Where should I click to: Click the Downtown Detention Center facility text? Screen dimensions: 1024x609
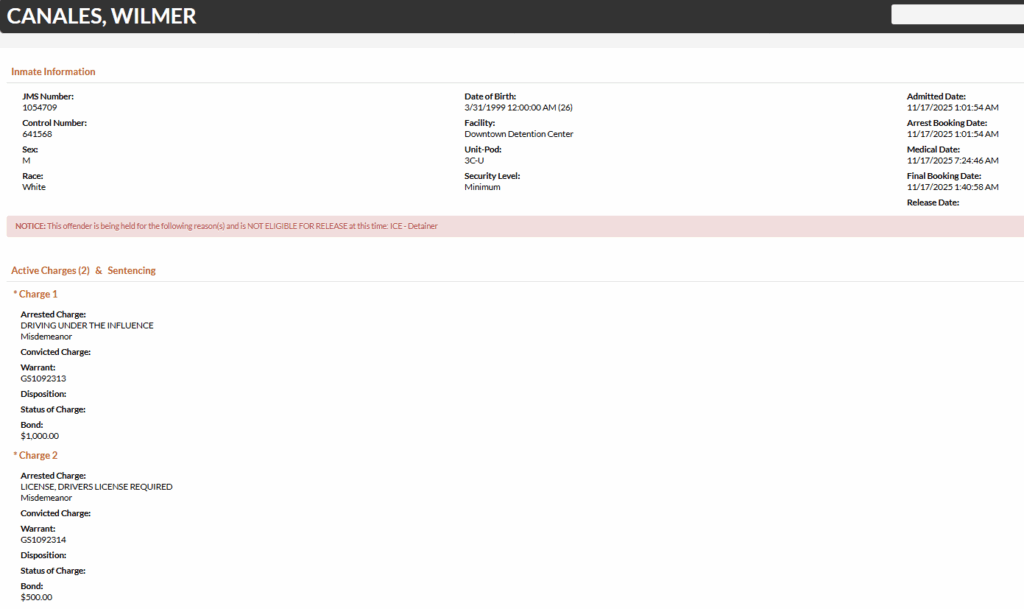(518, 134)
